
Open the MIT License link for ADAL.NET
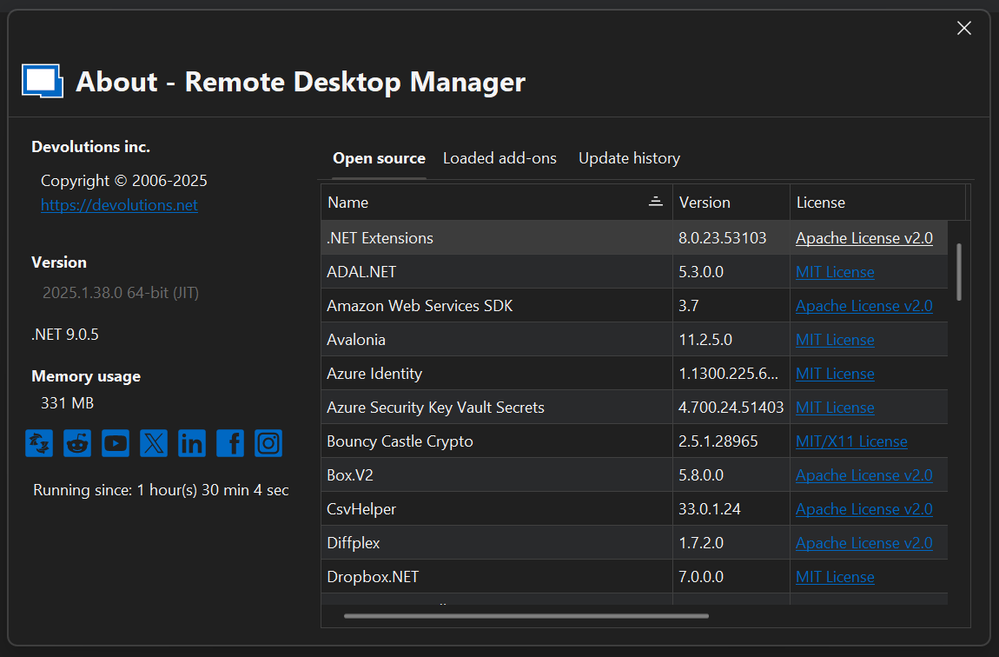835,271
